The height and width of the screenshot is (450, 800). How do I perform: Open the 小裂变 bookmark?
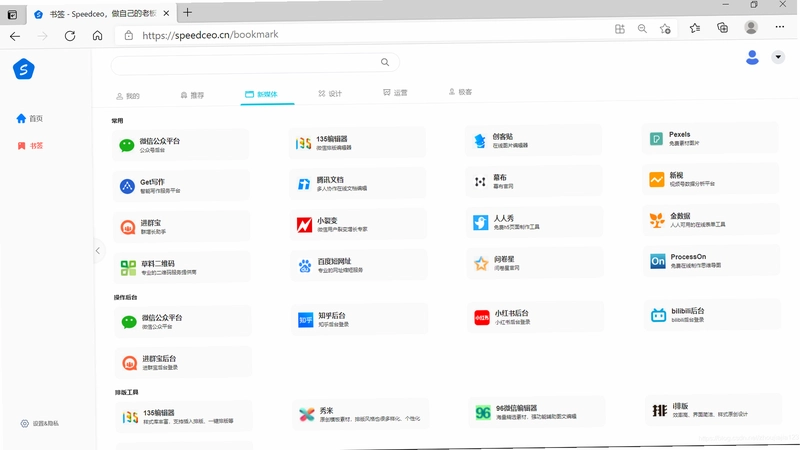tap(358, 224)
